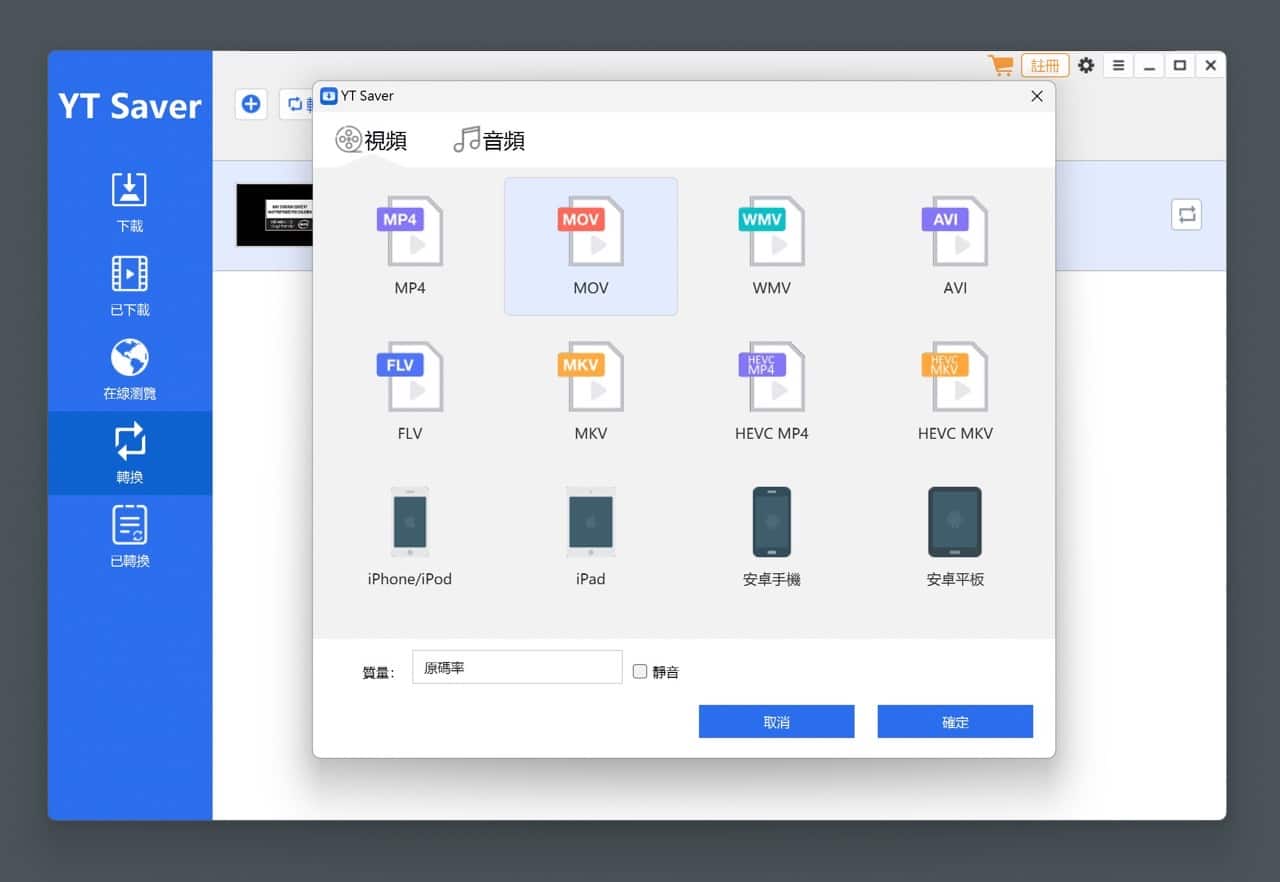Switch to the 視頻 tab

(371, 140)
